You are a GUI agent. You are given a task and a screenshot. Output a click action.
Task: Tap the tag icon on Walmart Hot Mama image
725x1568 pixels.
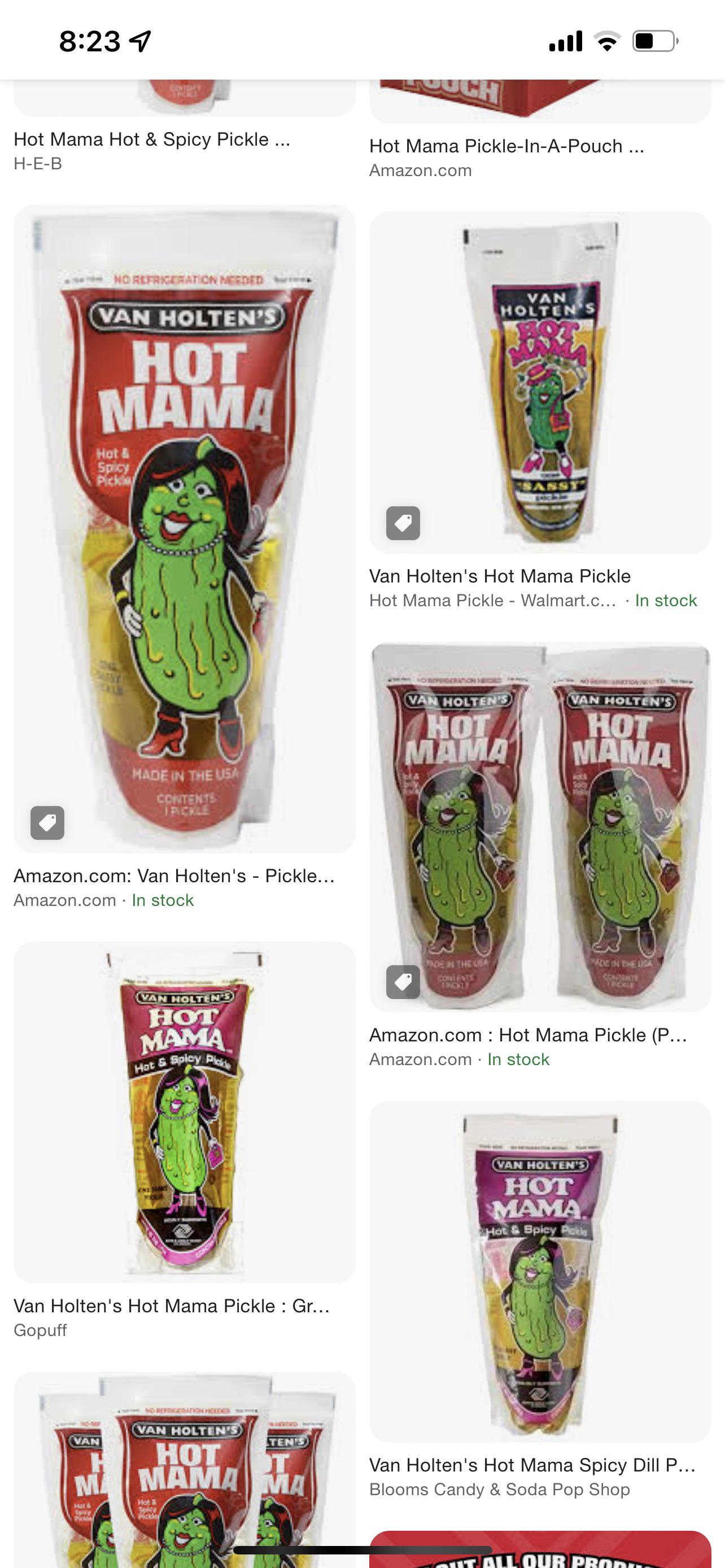click(403, 523)
